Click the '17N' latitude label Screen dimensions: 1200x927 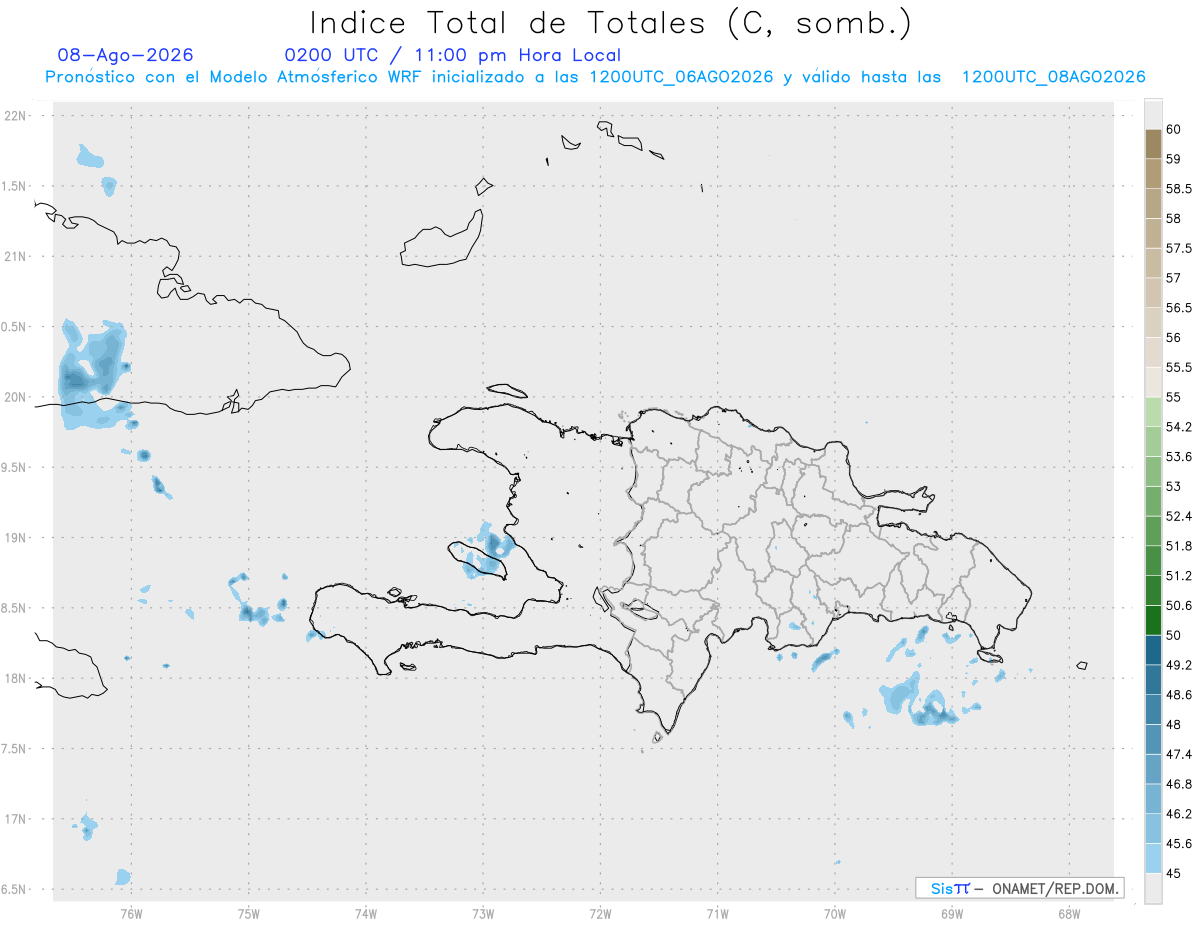pyautogui.click(x=17, y=819)
